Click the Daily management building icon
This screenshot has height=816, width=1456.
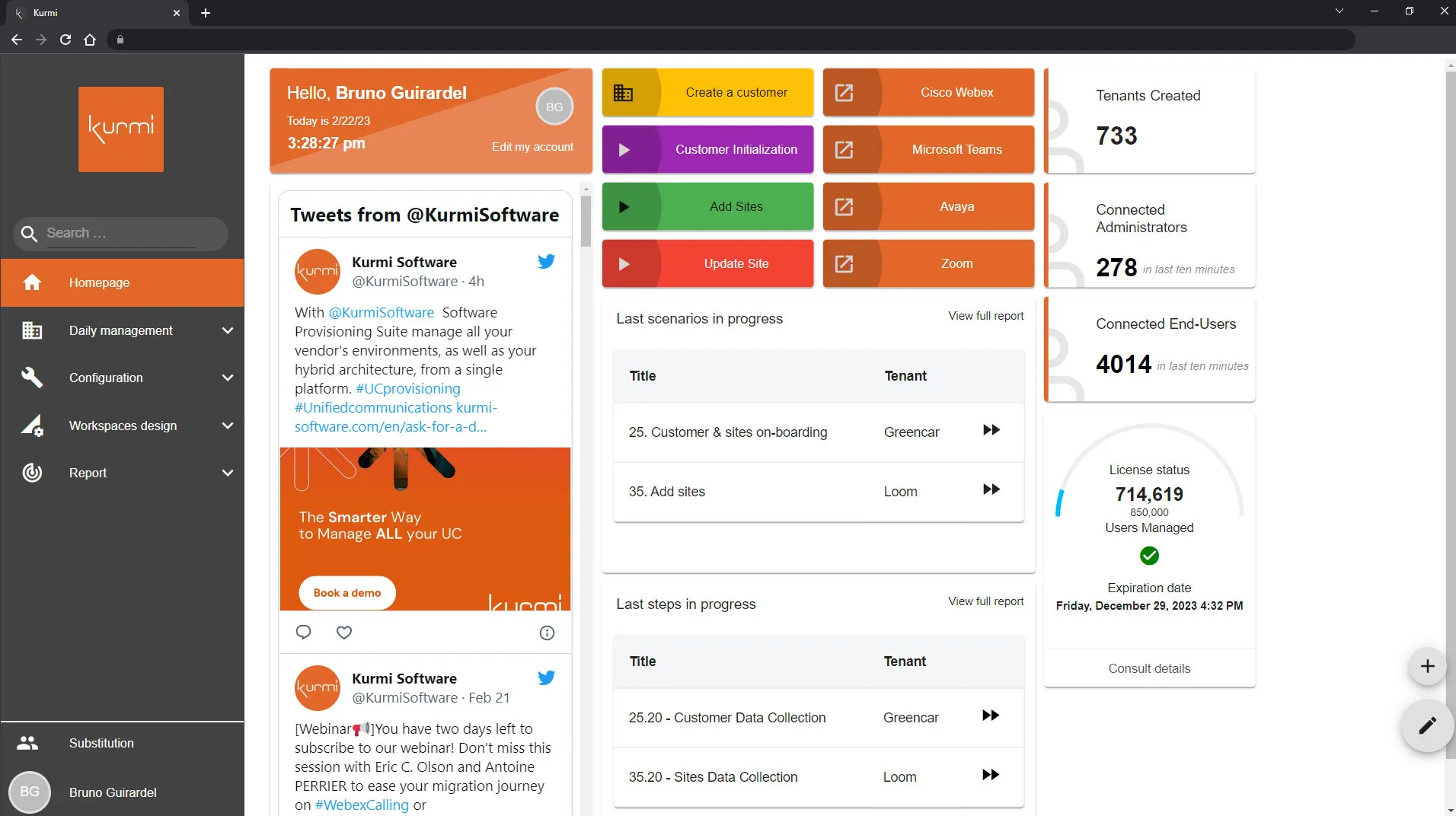click(x=32, y=330)
